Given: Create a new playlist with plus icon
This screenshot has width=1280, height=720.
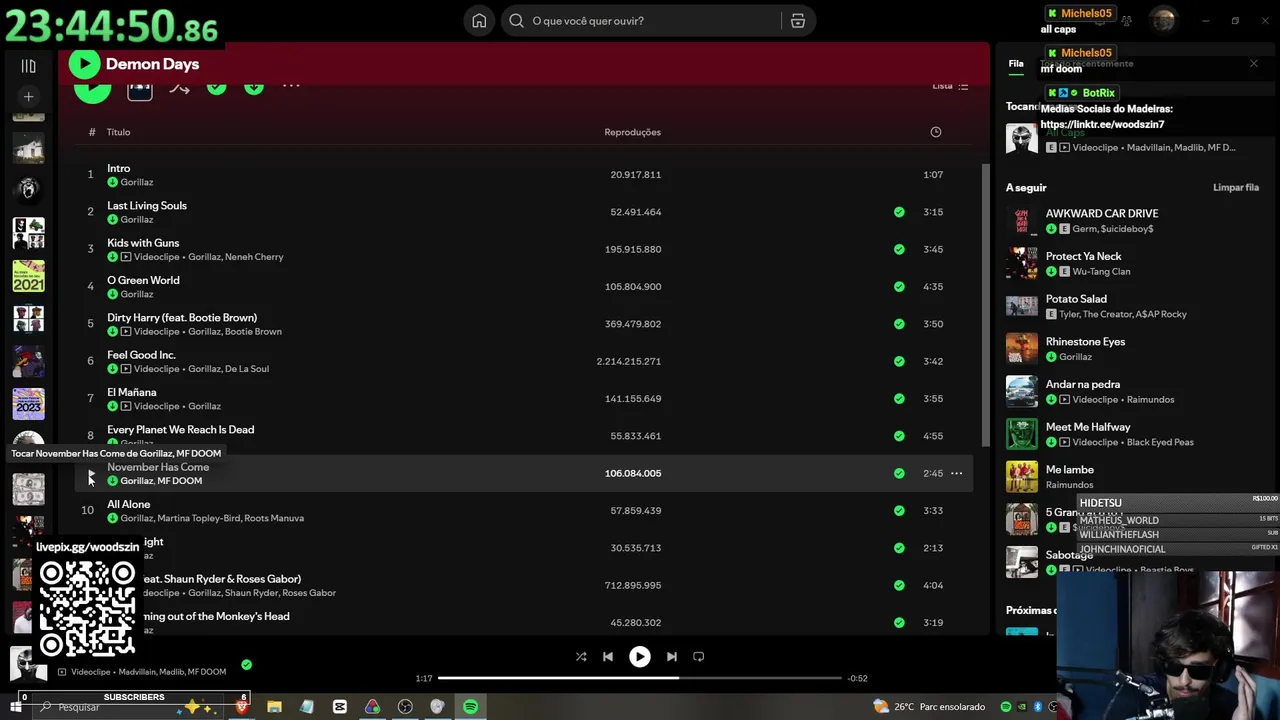Looking at the screenshot, I should click(28, 97).
